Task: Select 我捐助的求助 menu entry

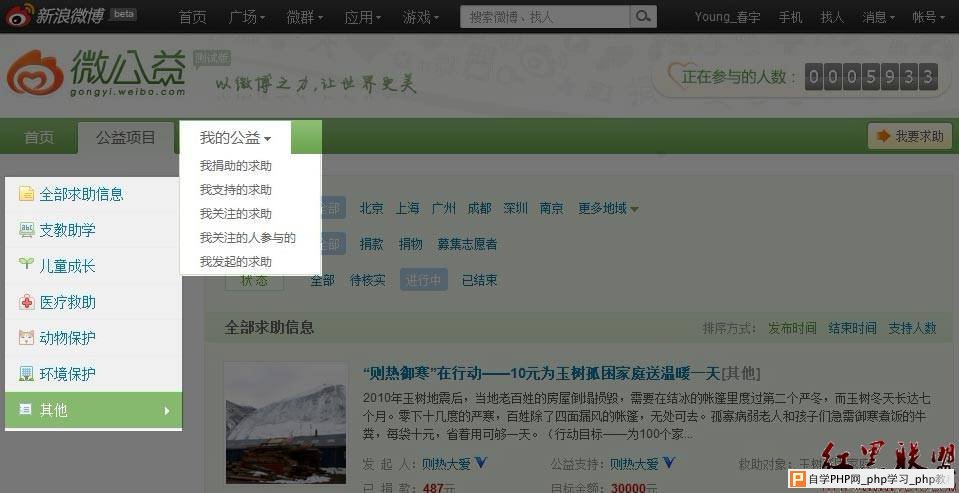Action: (x=235, y=166)
